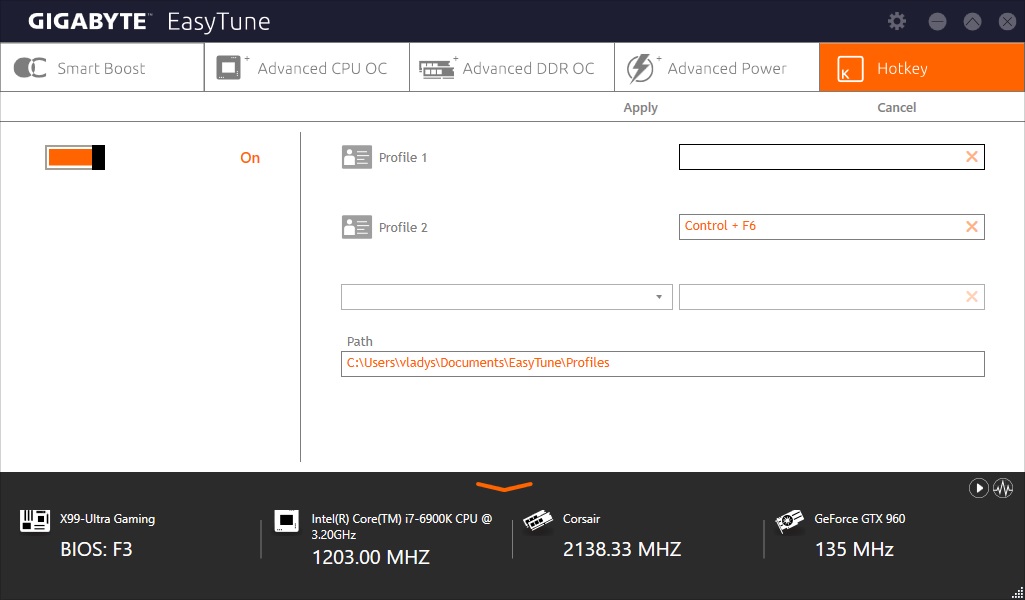Click the play circle icon
This screenshot has height=600, width=1025.
(979, 488)
